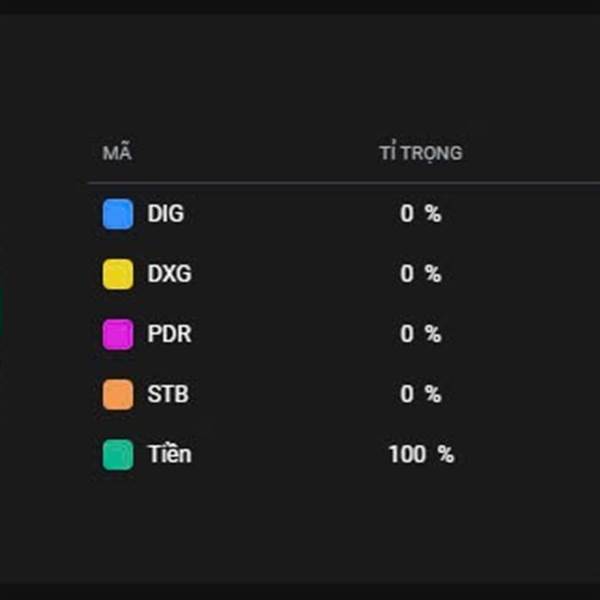
Task: Click Tiền's 100 % weight value
Action: pos(421,454)
